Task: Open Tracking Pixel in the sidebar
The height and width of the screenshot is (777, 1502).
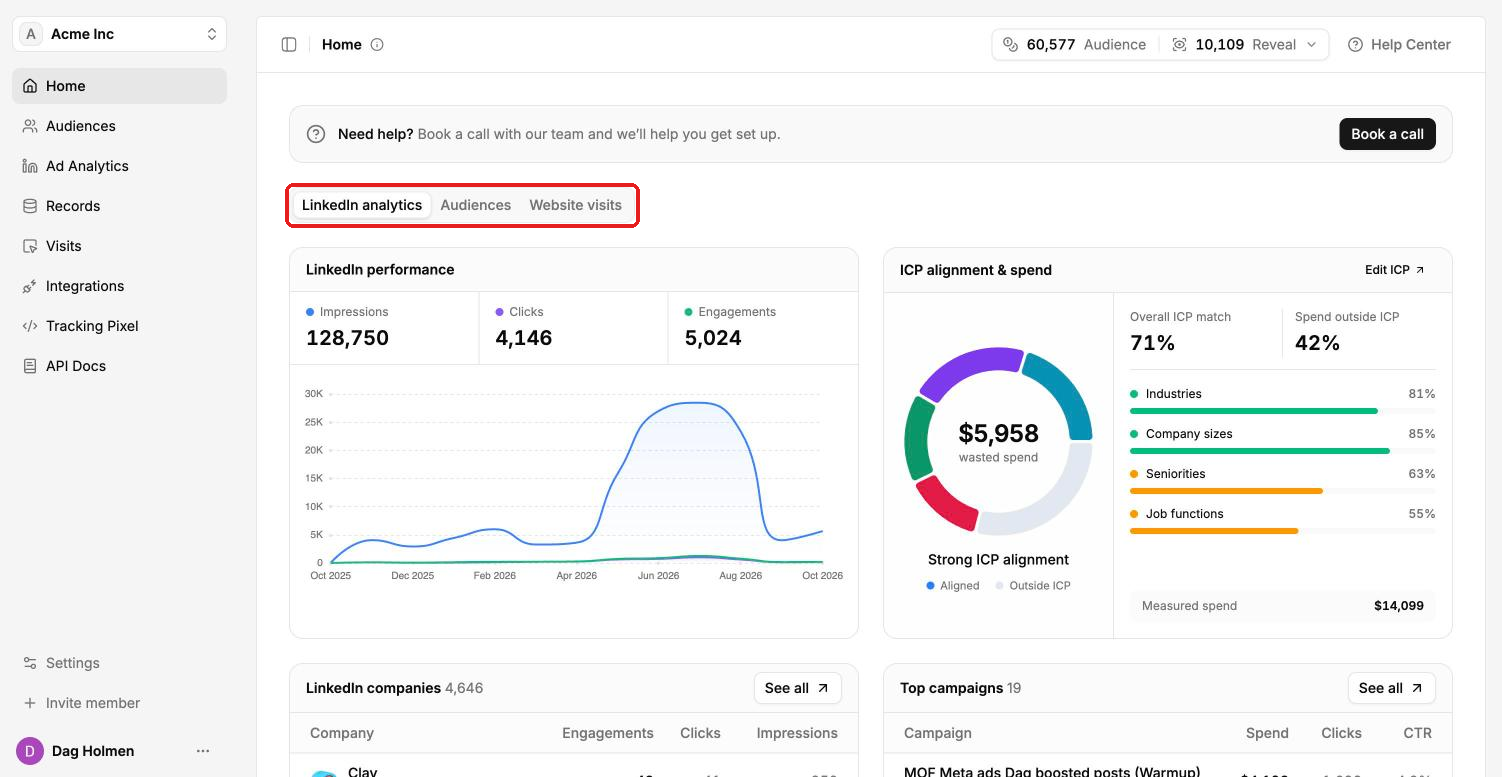Action: click(x=120, y=326)
